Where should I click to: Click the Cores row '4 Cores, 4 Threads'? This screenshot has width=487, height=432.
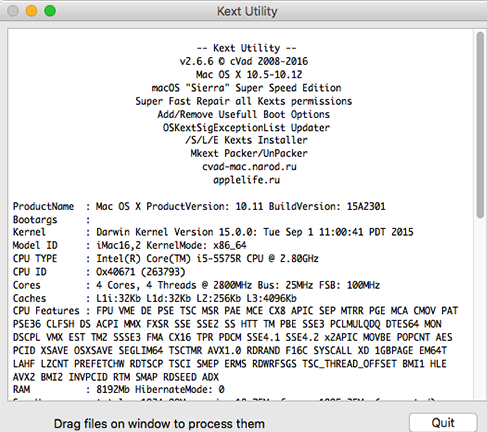tap(196, 285)
